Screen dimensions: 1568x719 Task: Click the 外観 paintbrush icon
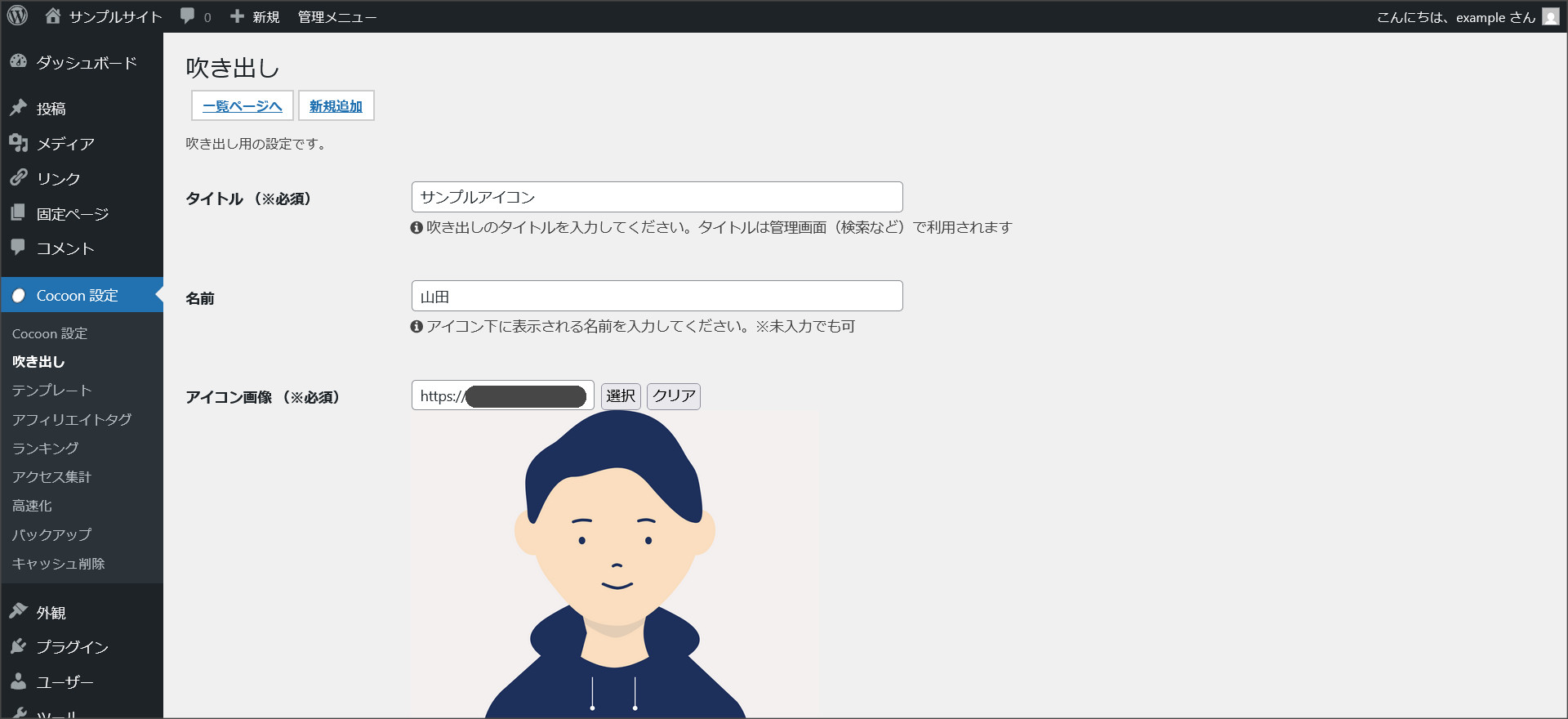click(x=19, y=611)
